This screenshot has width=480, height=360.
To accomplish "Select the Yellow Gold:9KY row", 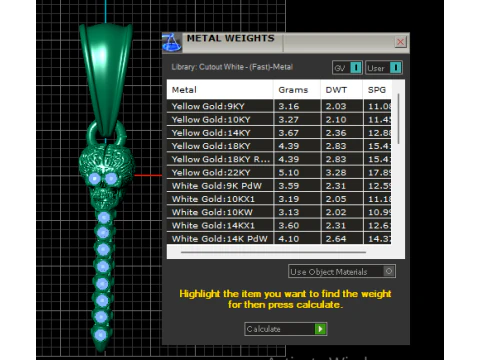I will coord(279,106).
